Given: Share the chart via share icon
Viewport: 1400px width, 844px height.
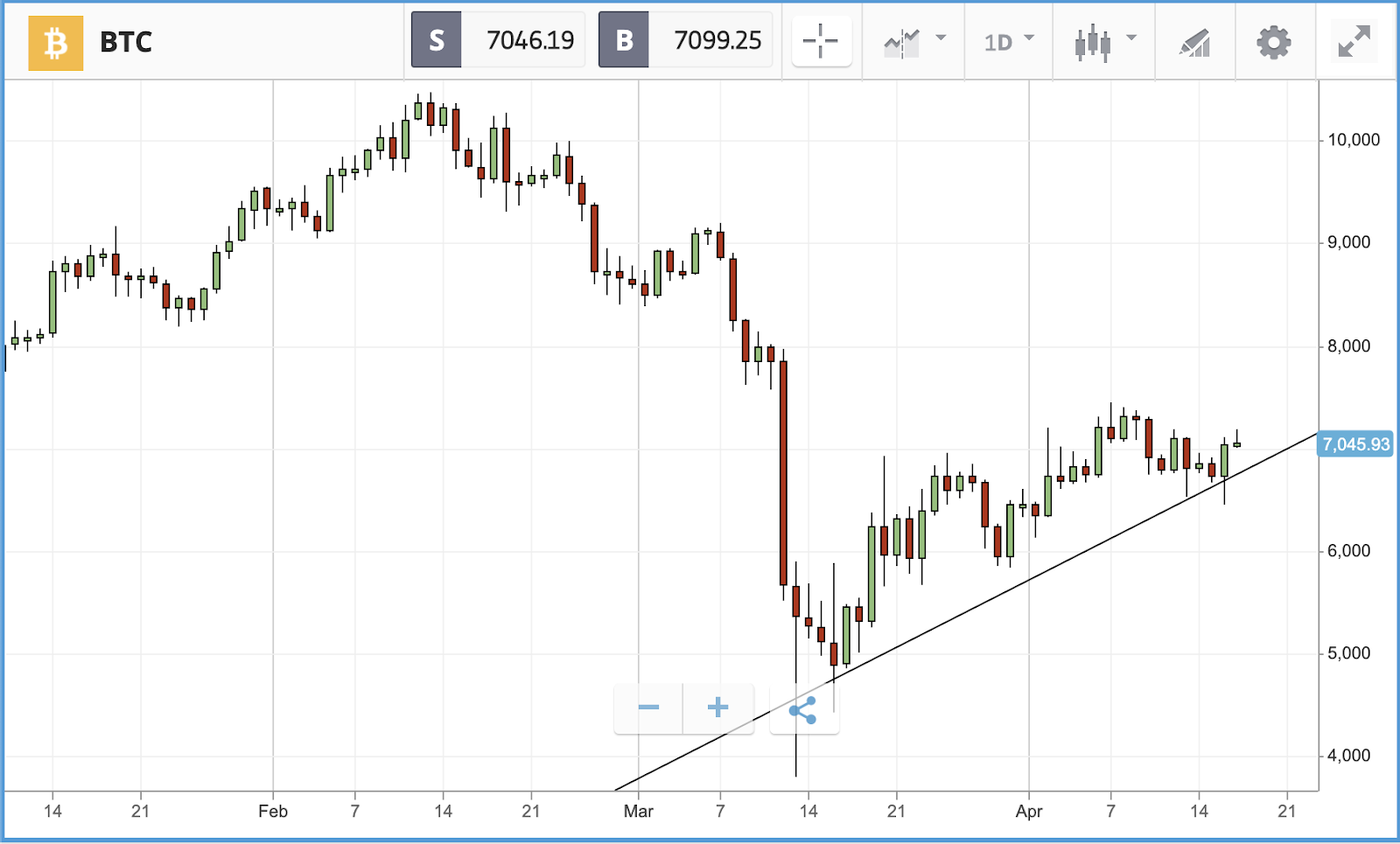Looking at the screenshot, I should coord(803,710).
